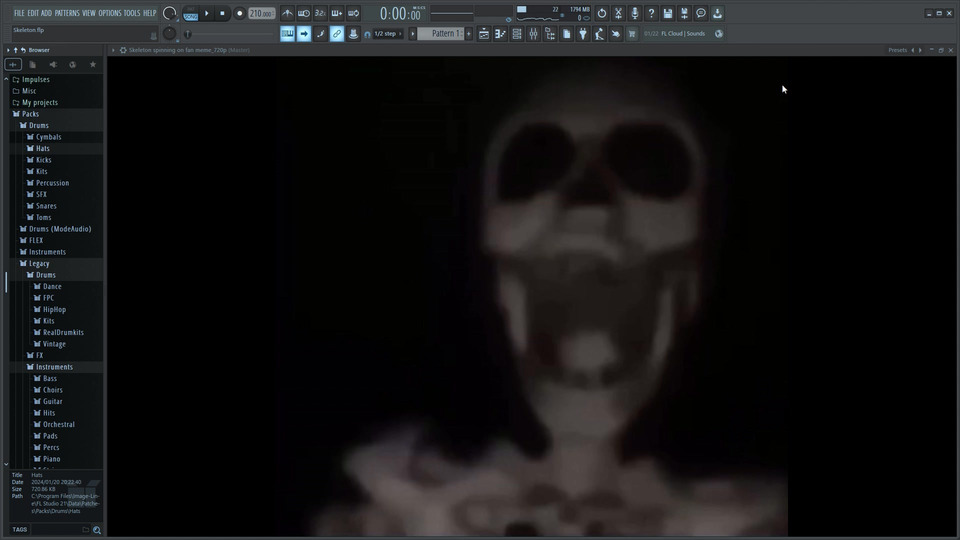Toggle the link/multilink controllers button

click(337, 34)
